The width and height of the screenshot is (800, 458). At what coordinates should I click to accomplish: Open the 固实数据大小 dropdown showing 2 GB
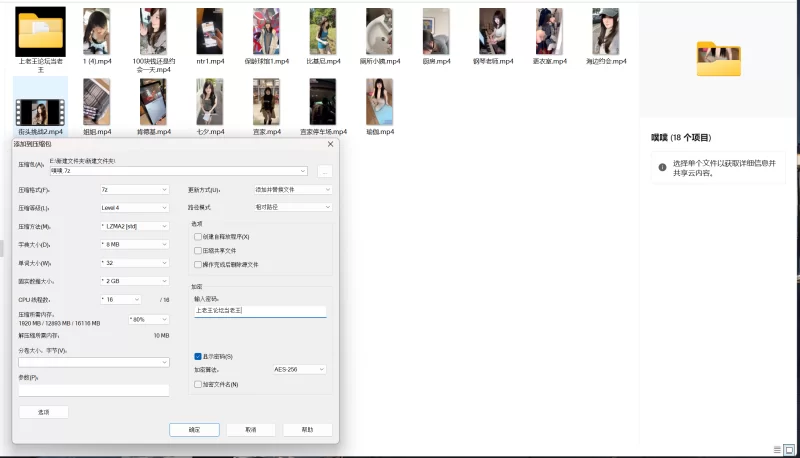(135, 281)
